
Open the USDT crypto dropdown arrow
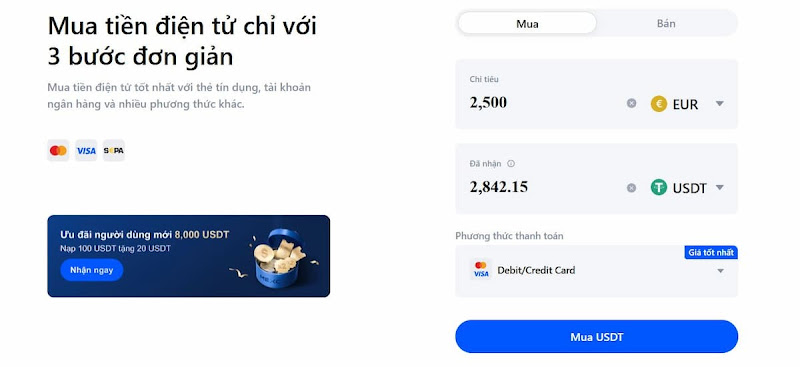(x=719, y=187)
